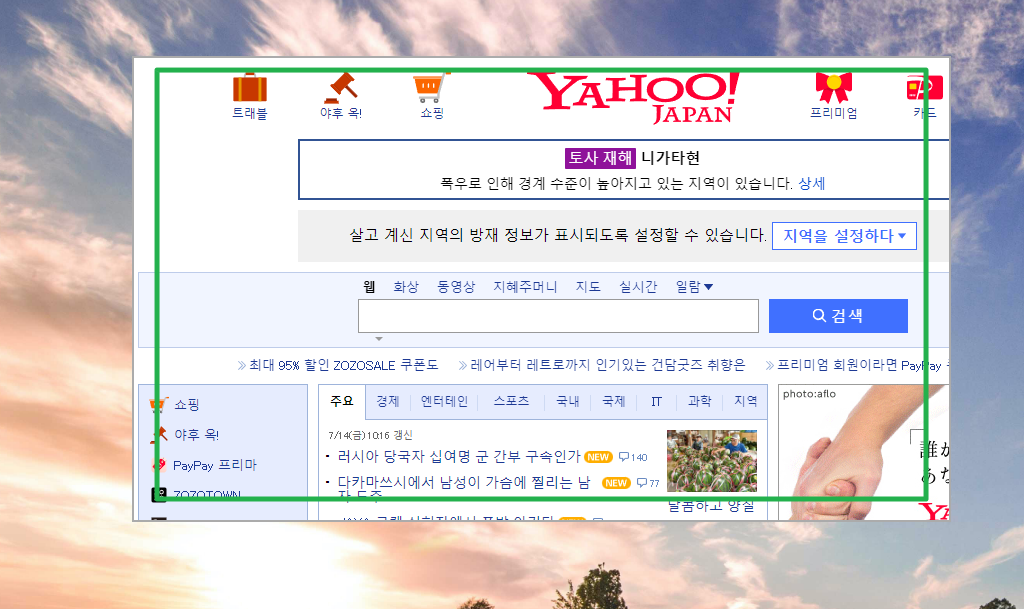Image resolution: width=1024 pixels, height=609 pixels.
Task: Open headline 러시아 당국자 십여명 군 간부 구속인가
Action: (458, 457)
